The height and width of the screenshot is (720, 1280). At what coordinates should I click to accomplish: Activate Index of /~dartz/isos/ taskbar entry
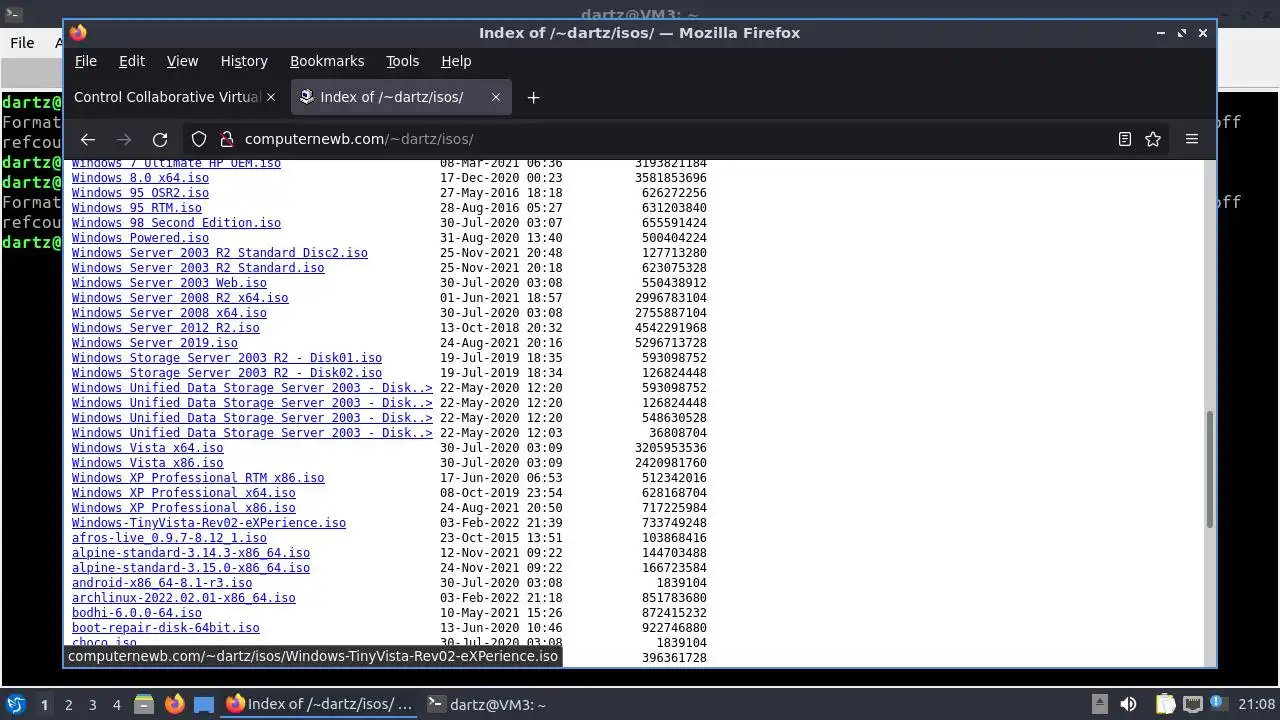click(319, 704)
